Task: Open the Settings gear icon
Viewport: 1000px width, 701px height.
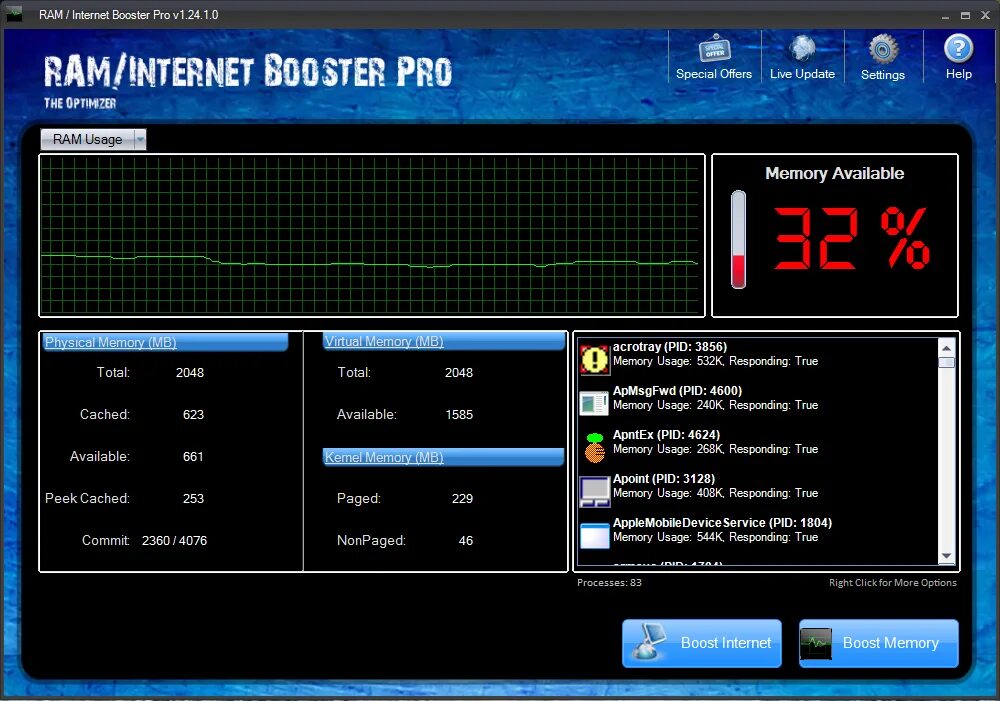Action: (x=883, y=49)
